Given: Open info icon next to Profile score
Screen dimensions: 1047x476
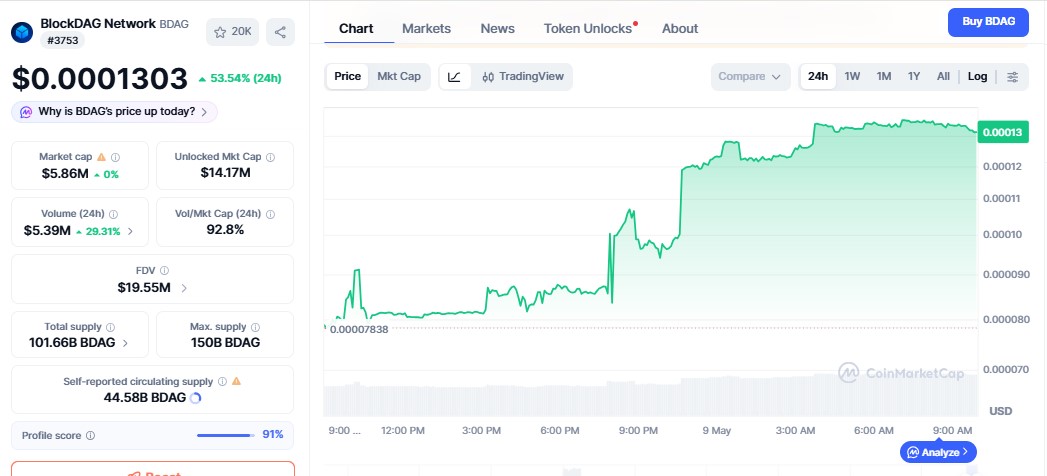Looking at the screenshot, I should coord(90,435).
